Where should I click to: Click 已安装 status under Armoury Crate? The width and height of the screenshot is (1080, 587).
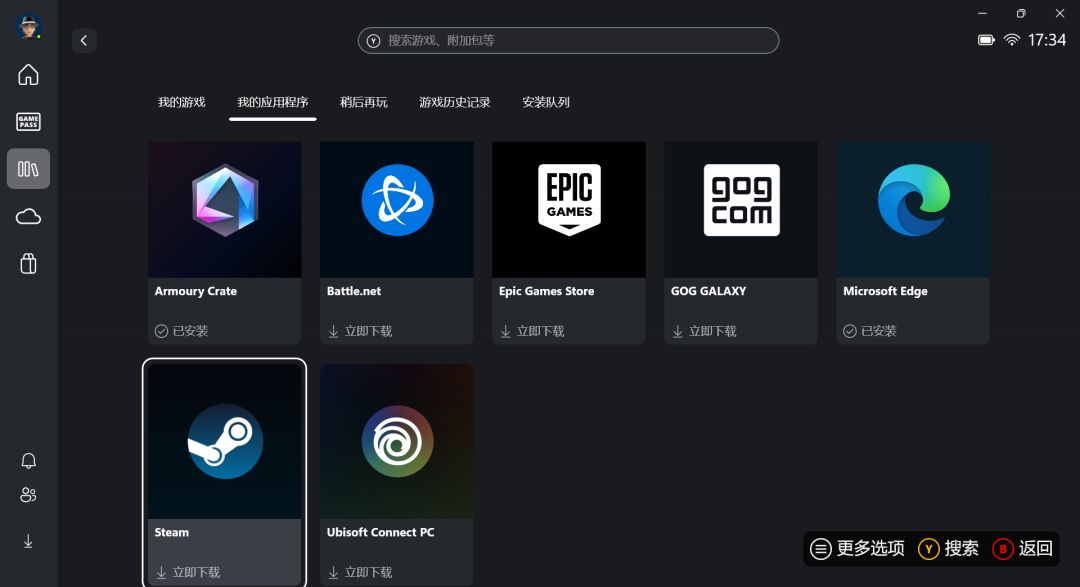[182, 331]
